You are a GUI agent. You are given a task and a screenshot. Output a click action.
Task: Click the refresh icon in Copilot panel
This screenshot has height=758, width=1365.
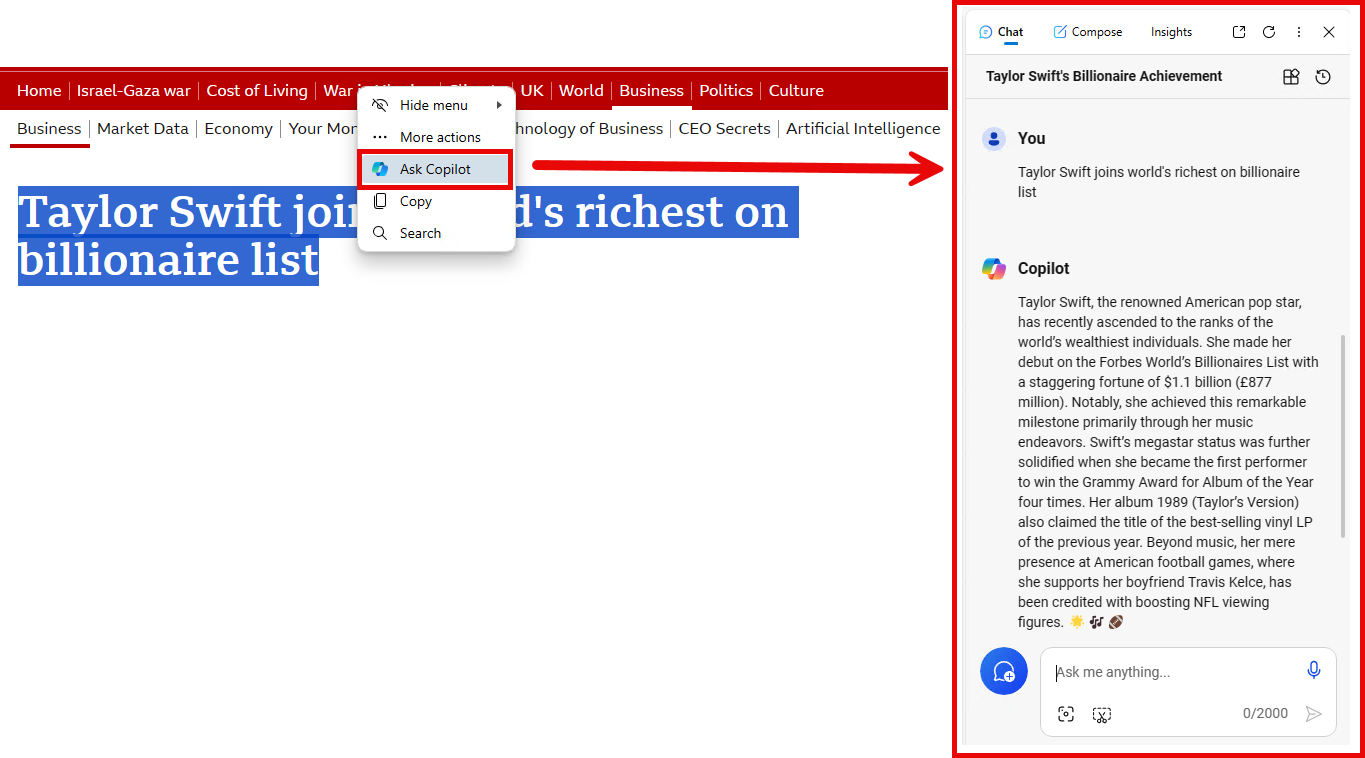tap(1269, 32)
